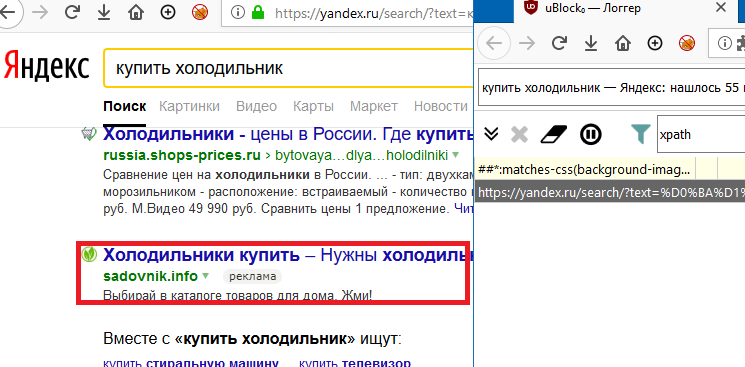Viewport: 745px width, 367px height.
Task: Open the 'Холодильники купить' ad result
Action: pos(287,256)
